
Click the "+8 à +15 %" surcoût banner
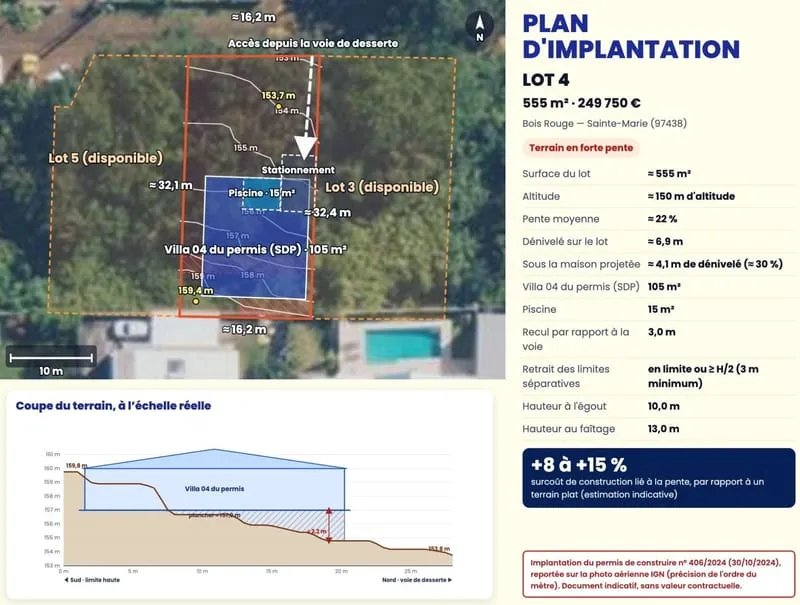click(x=659, y=478)
